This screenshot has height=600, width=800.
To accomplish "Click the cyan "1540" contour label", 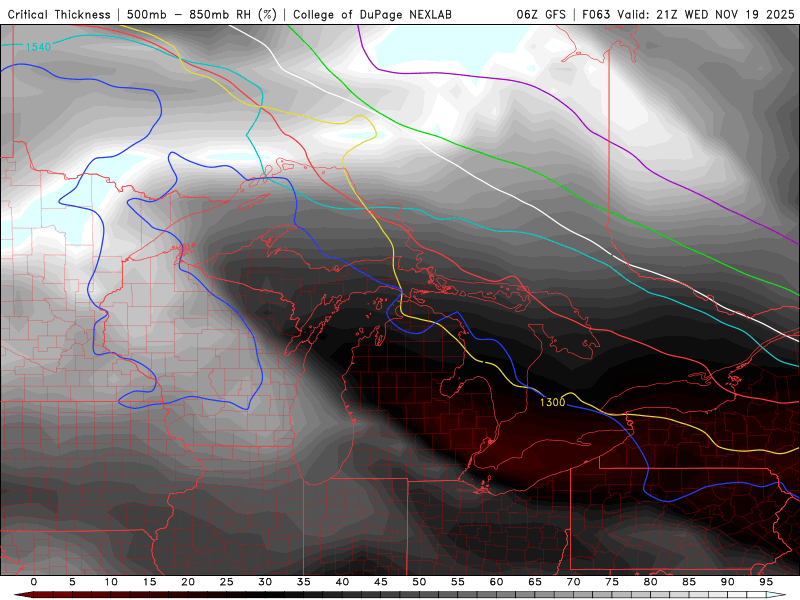I will 38,47.
